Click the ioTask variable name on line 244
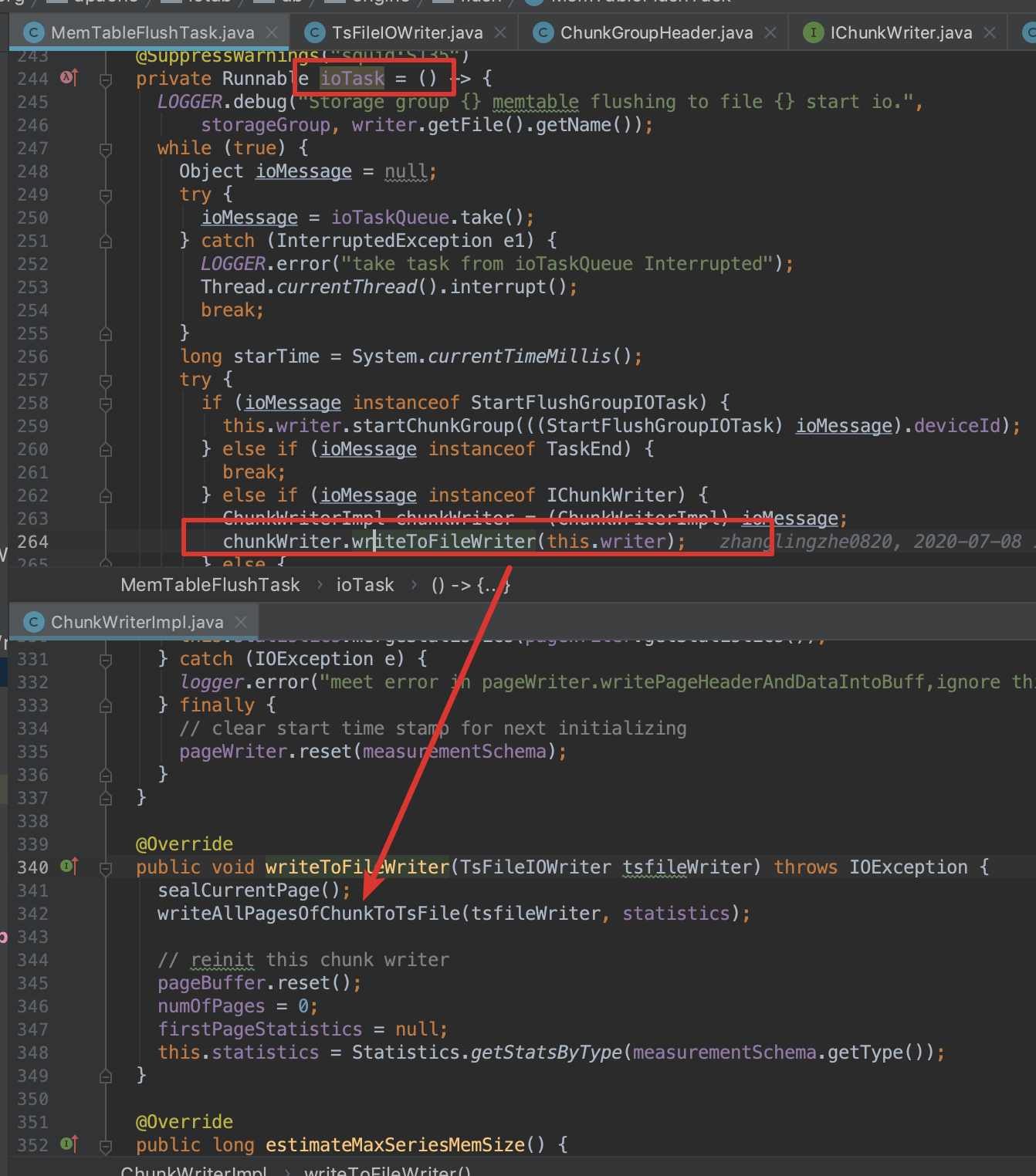This screenshot has width=1036, height=1176. (352, 78)
